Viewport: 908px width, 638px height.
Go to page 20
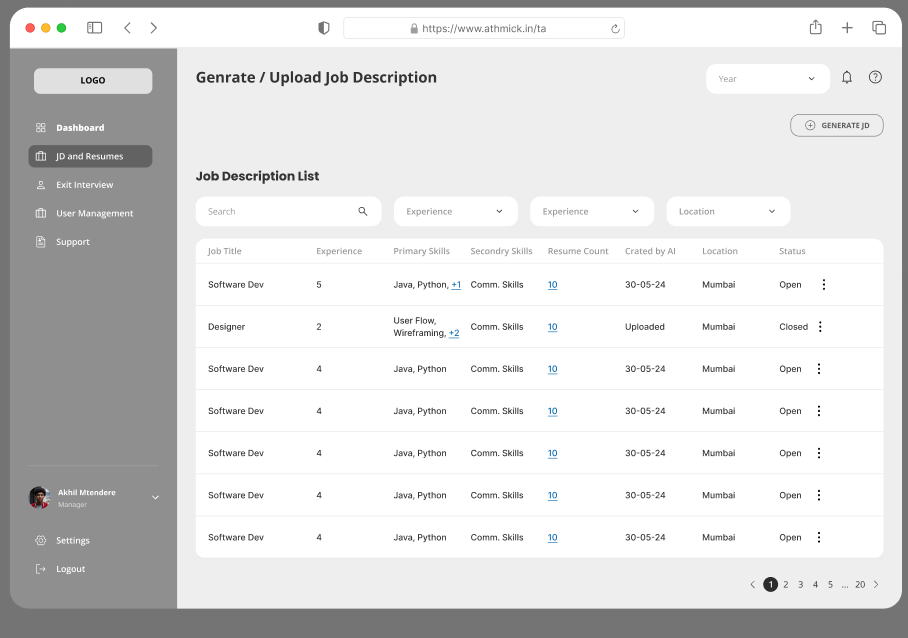[x=860, y=584]
